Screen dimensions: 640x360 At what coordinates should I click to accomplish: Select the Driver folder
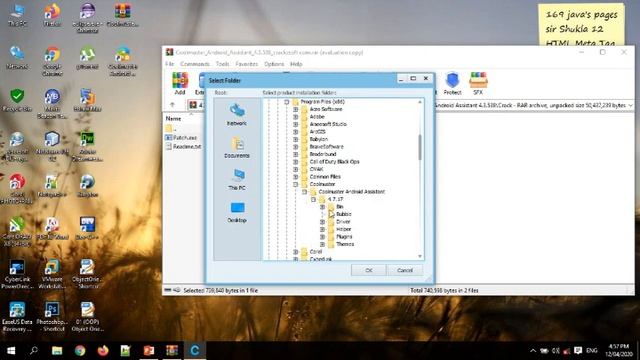click(343, 222)
